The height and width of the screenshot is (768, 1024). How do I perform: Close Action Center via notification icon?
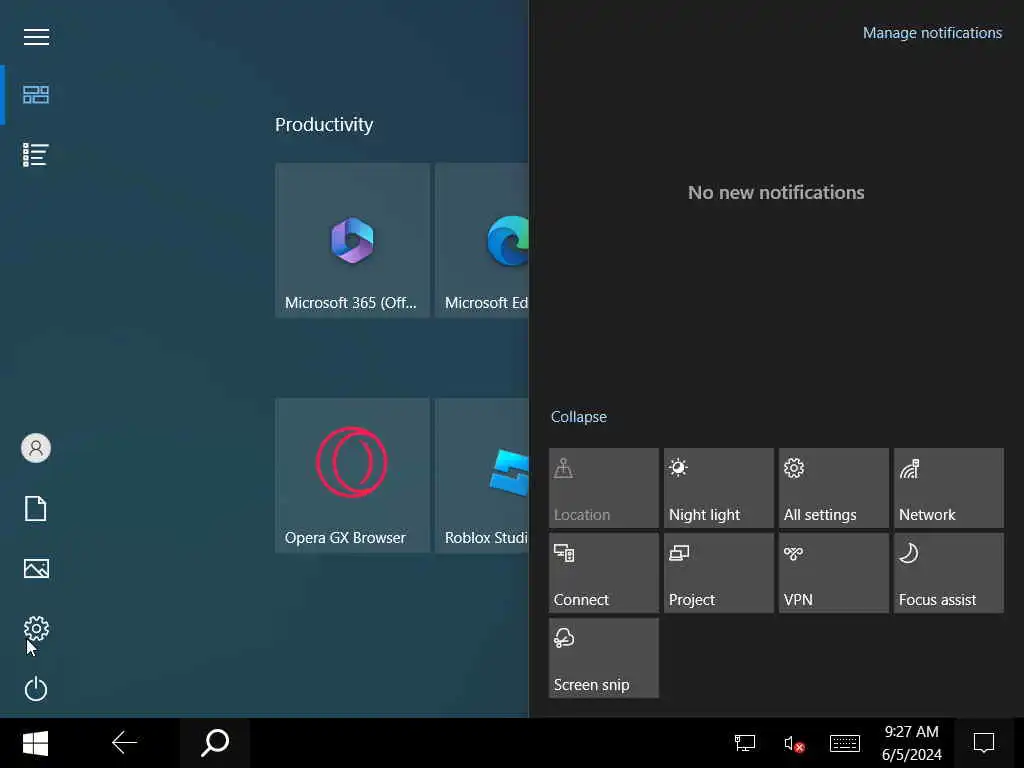[x=984, y=743]
